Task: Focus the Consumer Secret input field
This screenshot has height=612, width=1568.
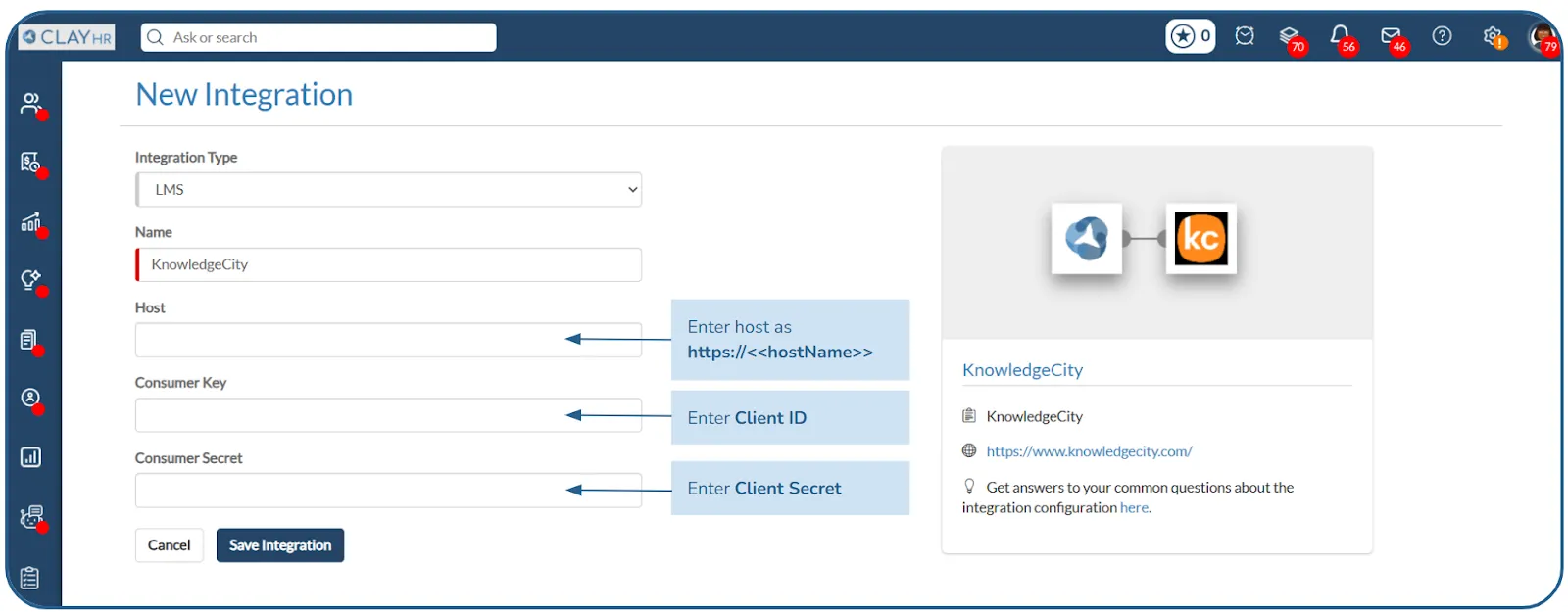Action: (x=389, y=491)
